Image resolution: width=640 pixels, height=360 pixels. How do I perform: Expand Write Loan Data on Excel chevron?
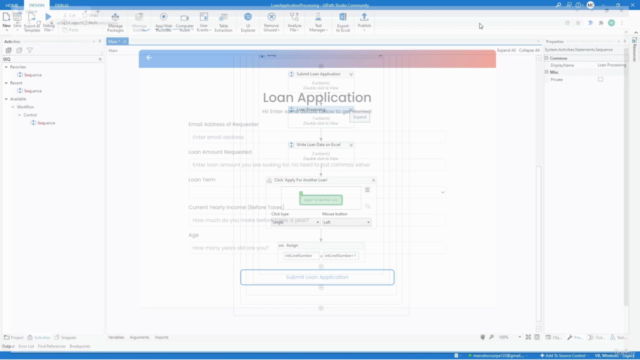(x=351, y=145)
